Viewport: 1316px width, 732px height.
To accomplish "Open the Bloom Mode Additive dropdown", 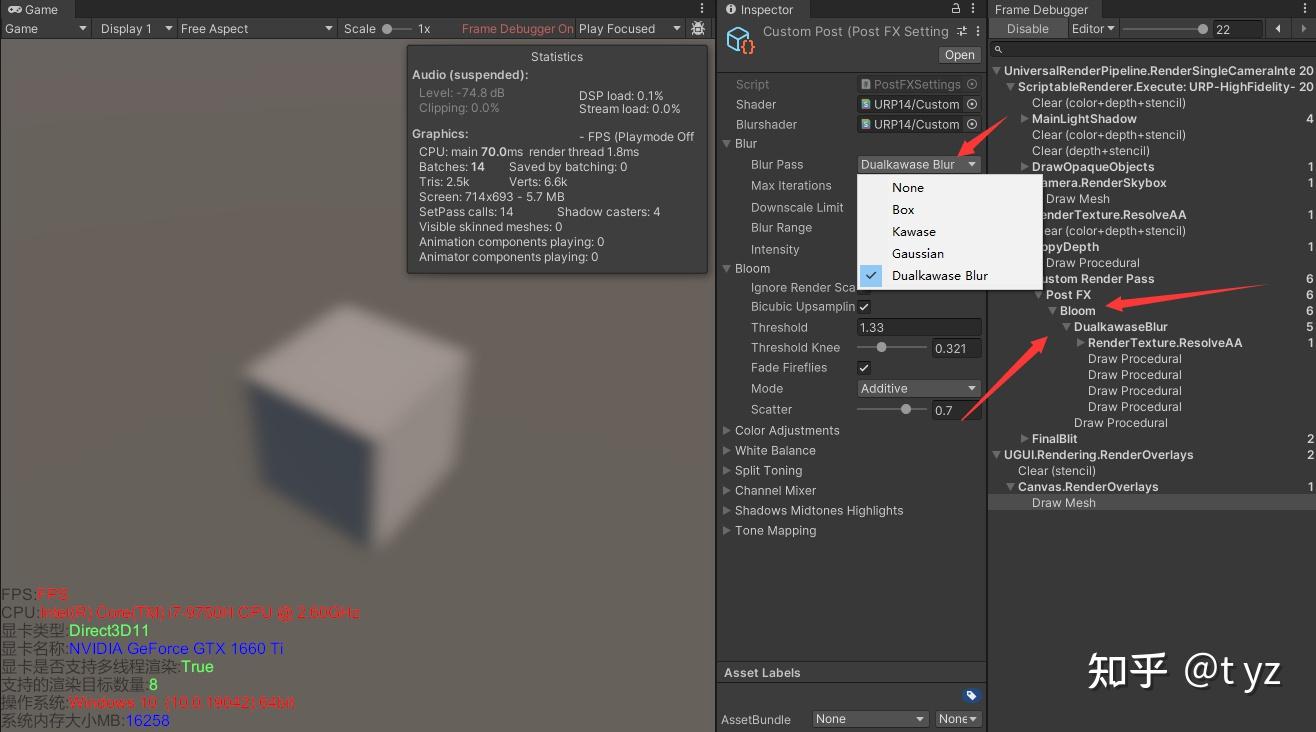I will pyautogui.click(x=917, y=388).
